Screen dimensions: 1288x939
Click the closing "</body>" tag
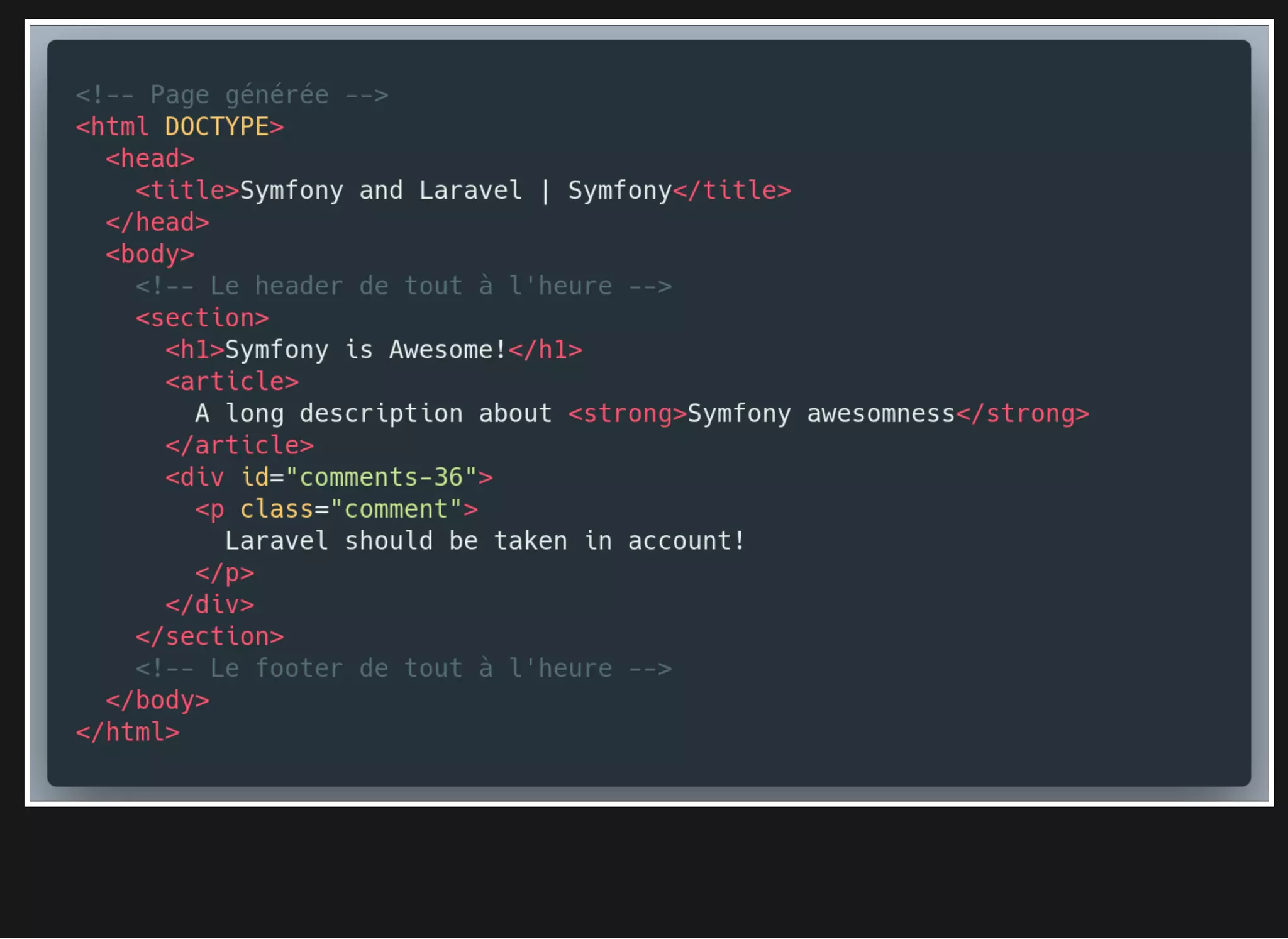coord(157,701)
